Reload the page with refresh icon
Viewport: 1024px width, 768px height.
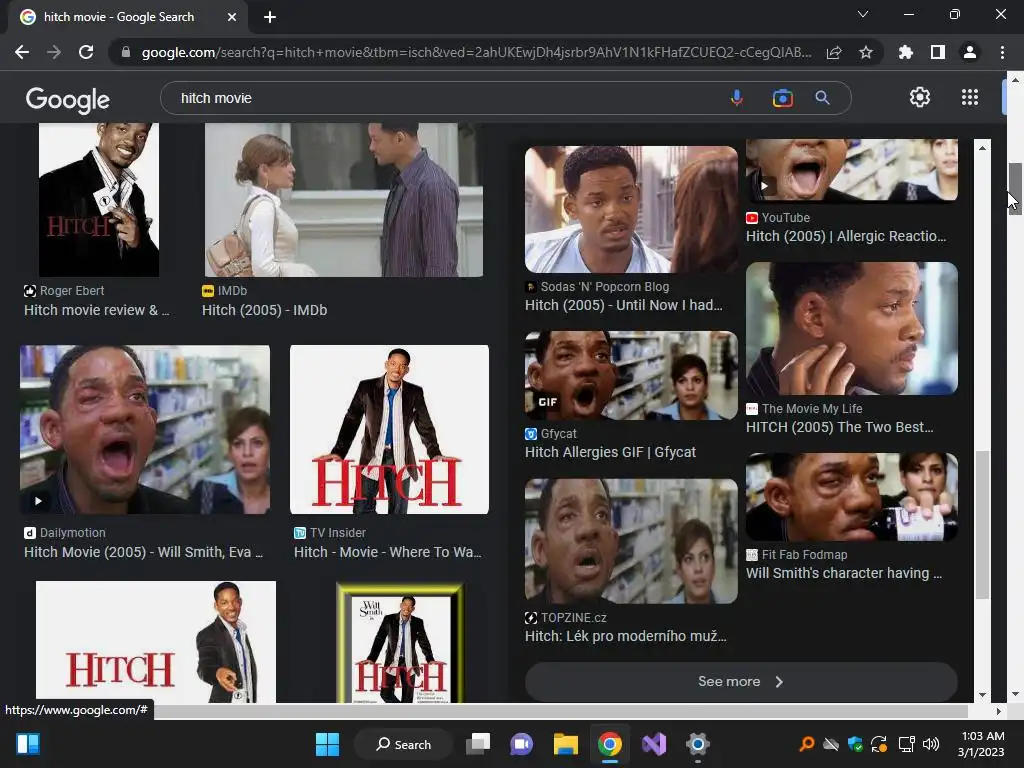pos(86,52)
